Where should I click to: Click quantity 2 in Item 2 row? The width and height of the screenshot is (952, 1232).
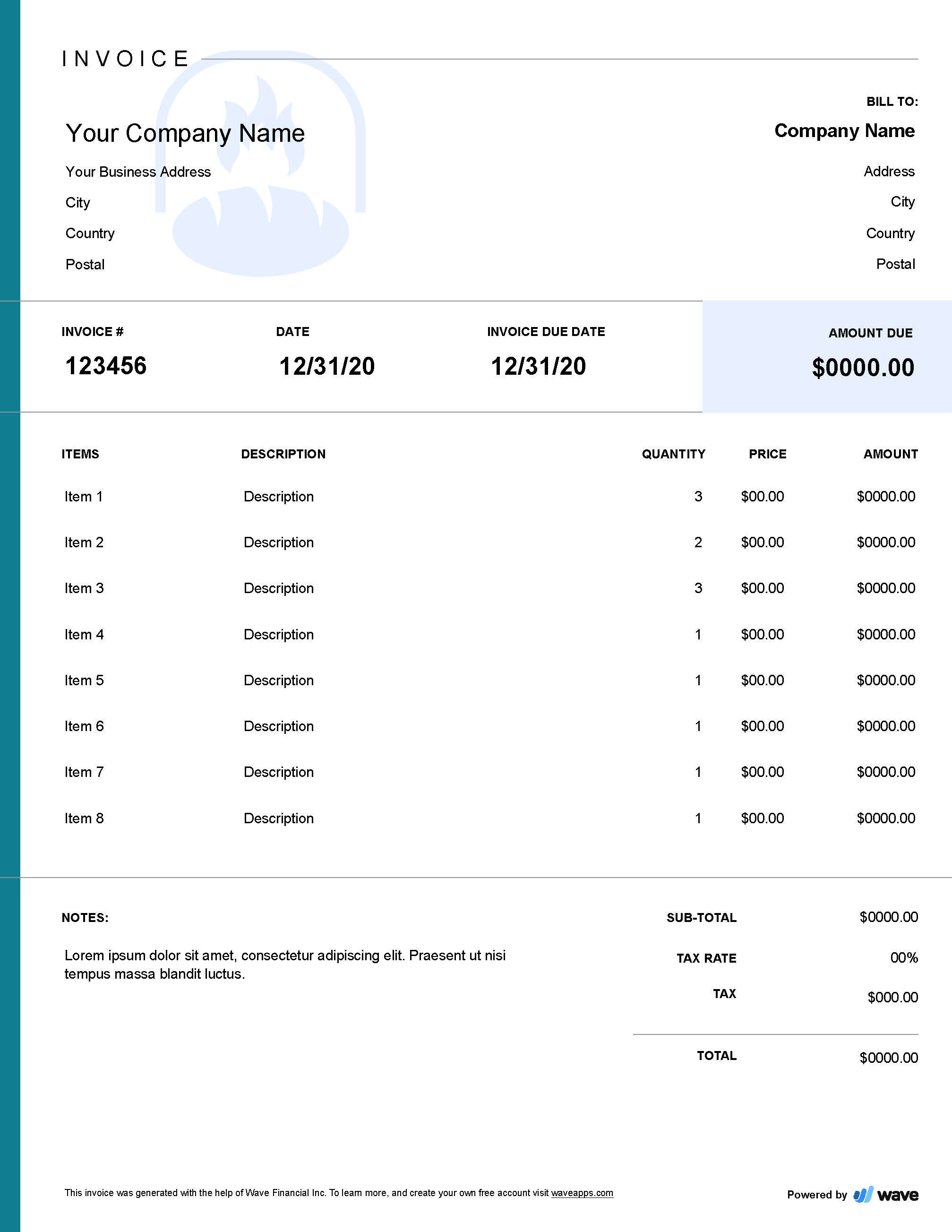pos(698,542)
